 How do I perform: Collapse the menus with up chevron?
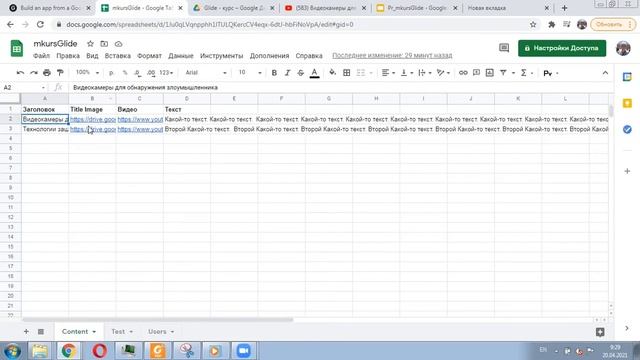pyautogui.click(x=605, y=73)
